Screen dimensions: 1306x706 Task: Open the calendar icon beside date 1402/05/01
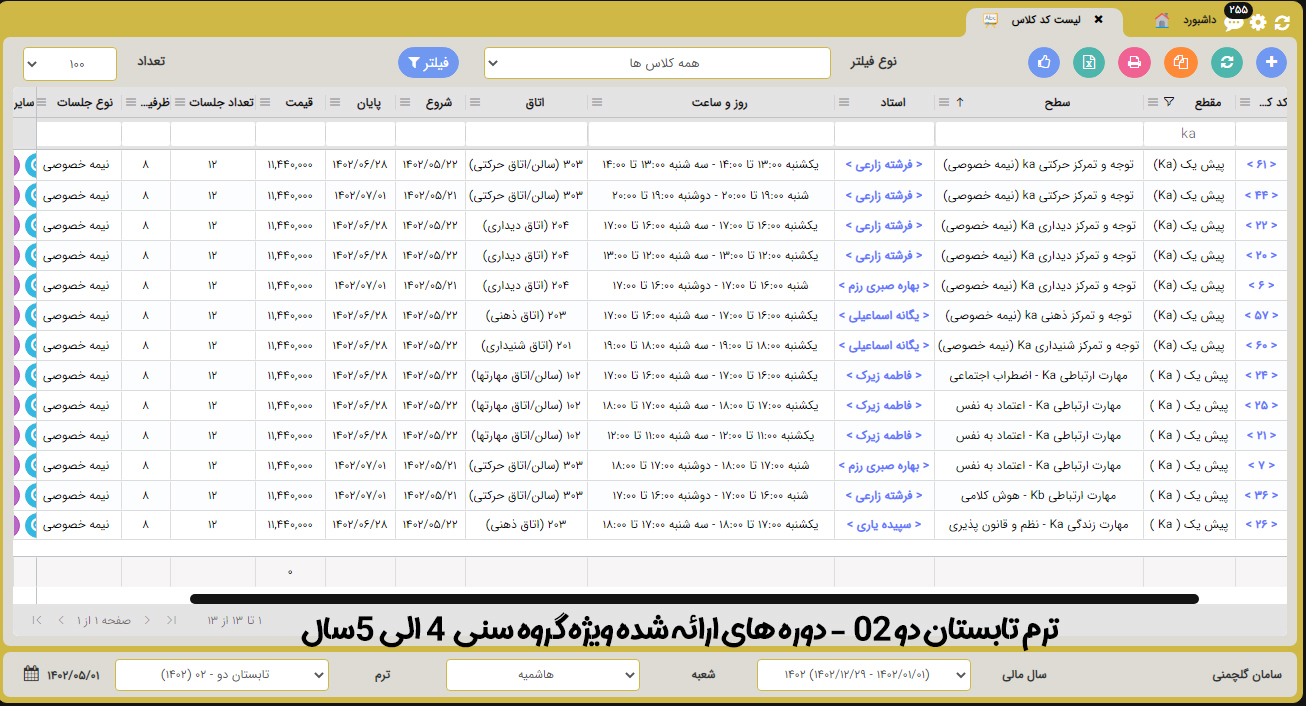[x=31, y=674]
